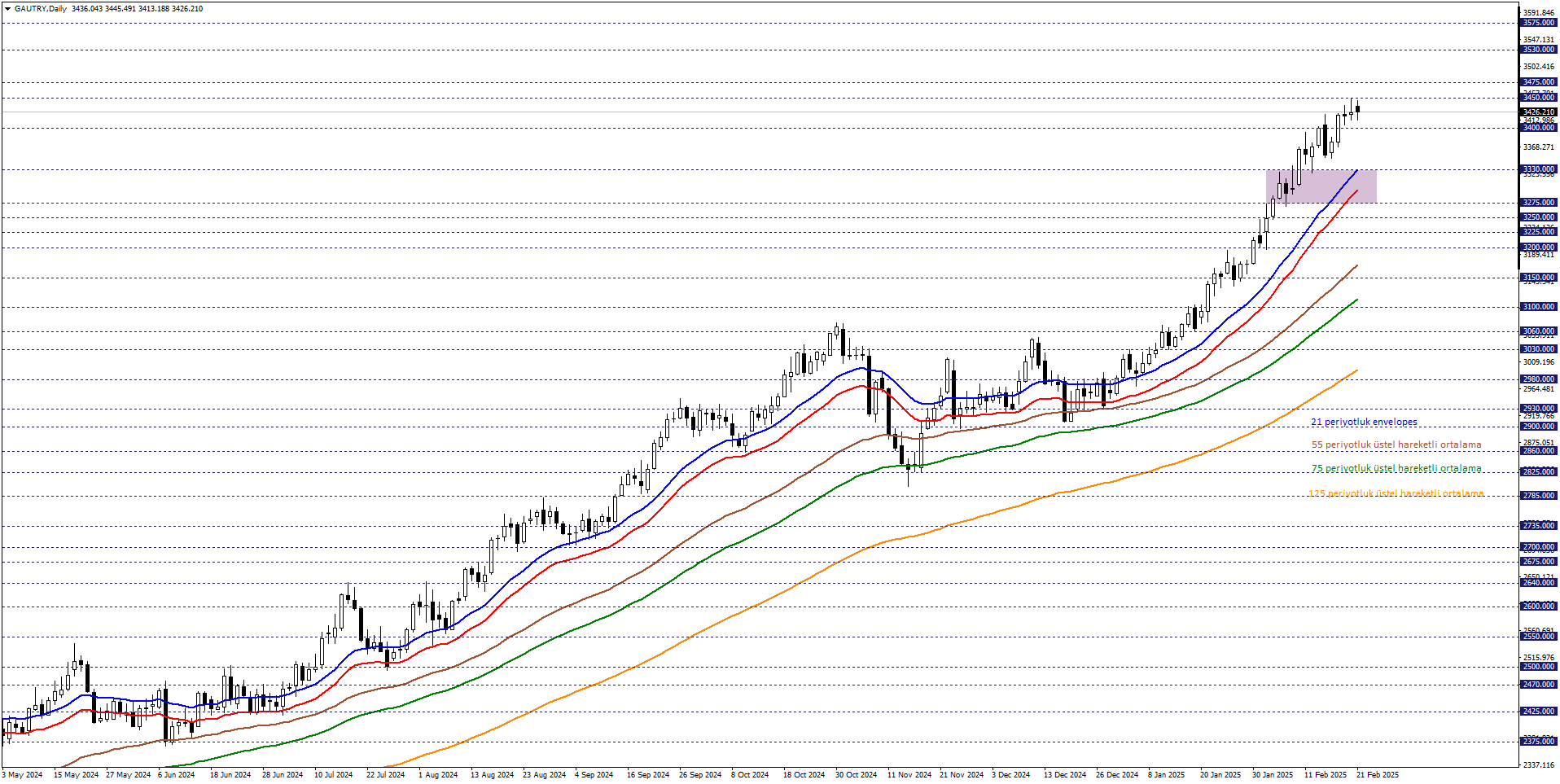Screen dimensions: 1560x784
Task: Click the '8 Jan 2025' date on time axis
Action: 1166,775
